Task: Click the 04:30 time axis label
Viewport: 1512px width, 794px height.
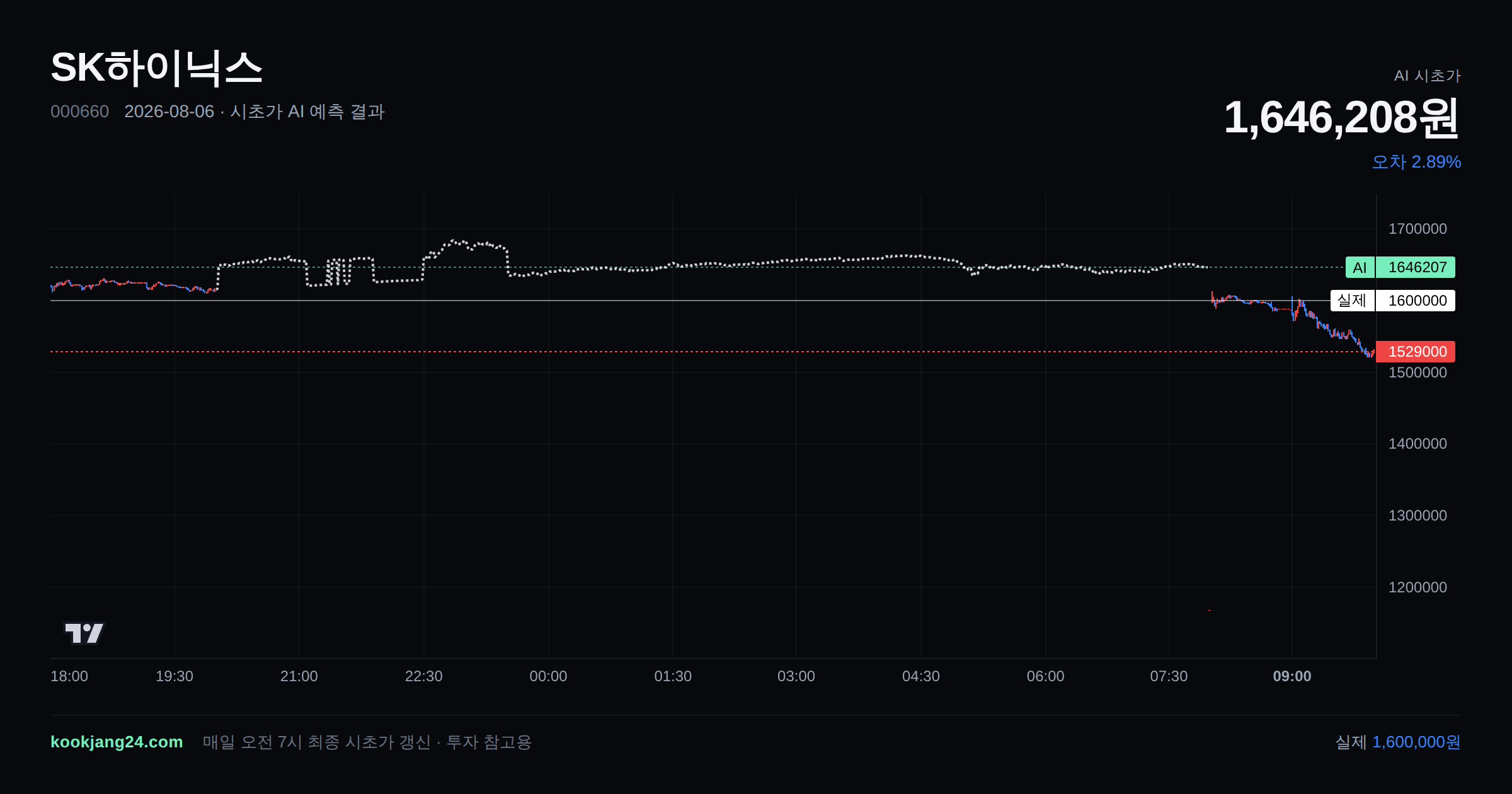Action: [x=921, y=676]
